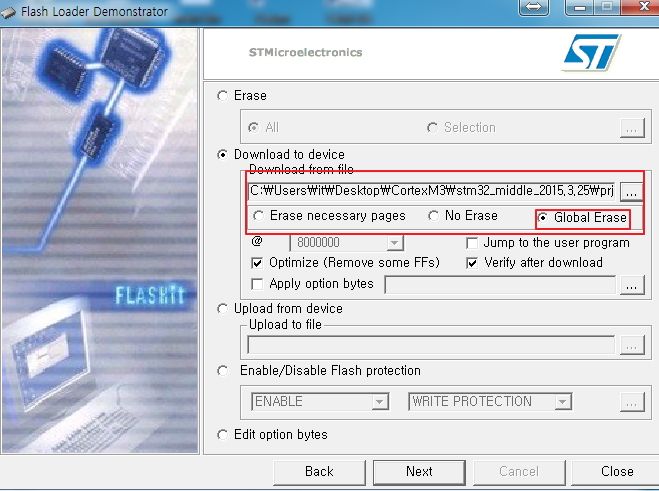Select Global Erase radio button
Image resolution: width=659 pixels, height=491 pixels.
[543, 217]
